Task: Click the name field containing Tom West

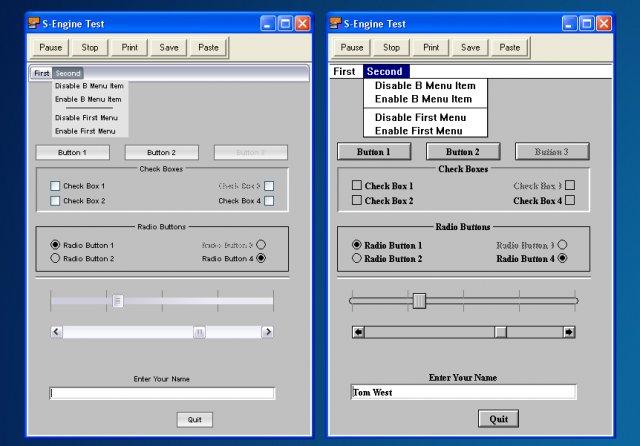Action: click(x=463, y=392)
